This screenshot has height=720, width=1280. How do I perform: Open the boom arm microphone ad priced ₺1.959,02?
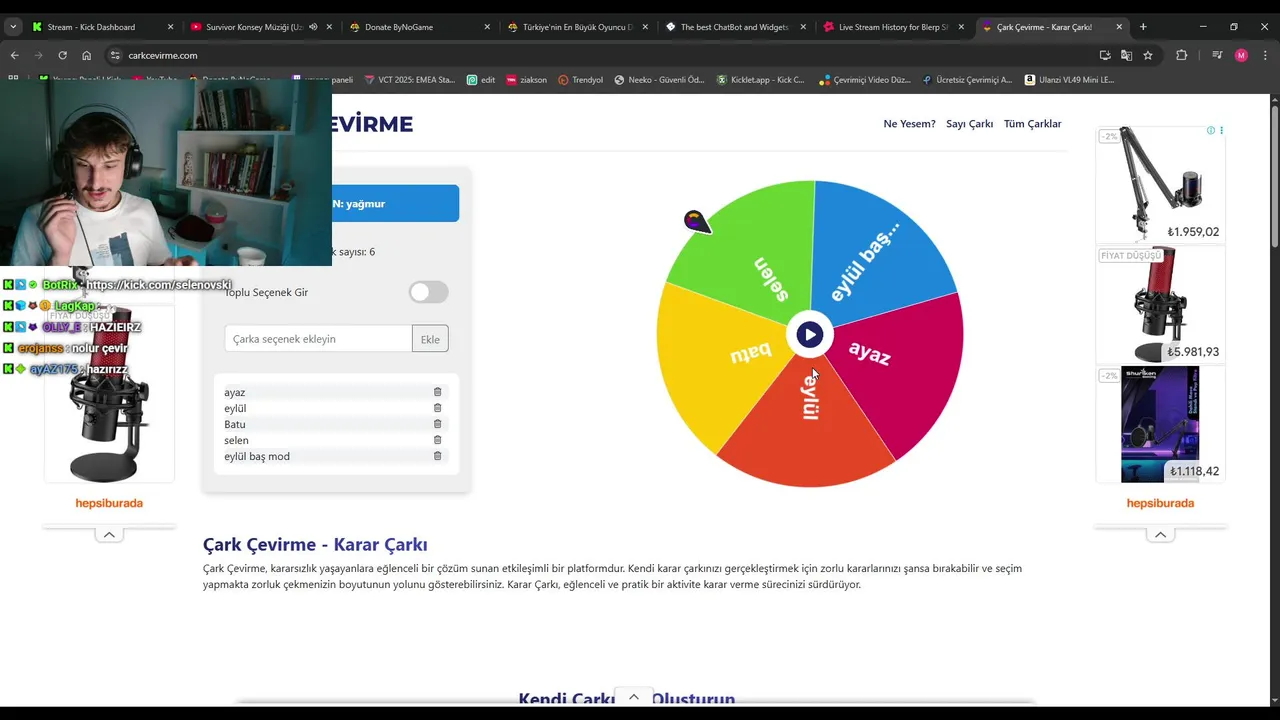click(x=1160, y=184)
